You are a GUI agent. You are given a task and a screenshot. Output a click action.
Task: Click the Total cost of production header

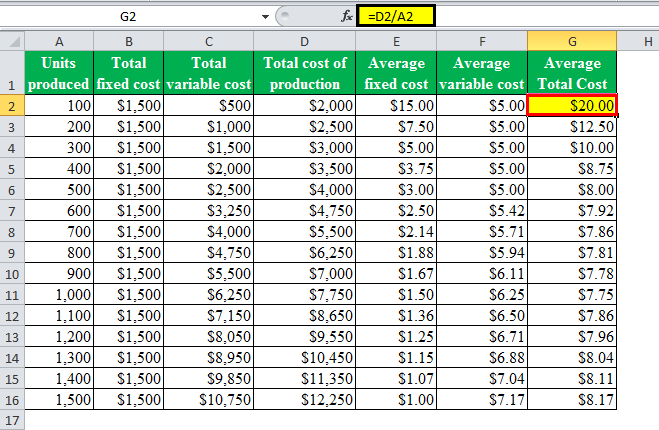[305, 73]
